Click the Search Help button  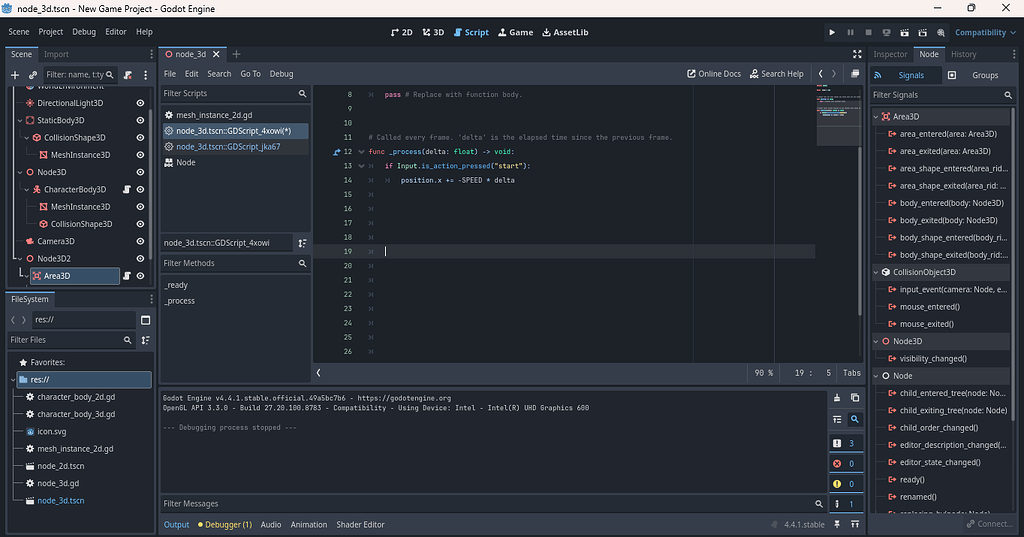pos(776,74)
